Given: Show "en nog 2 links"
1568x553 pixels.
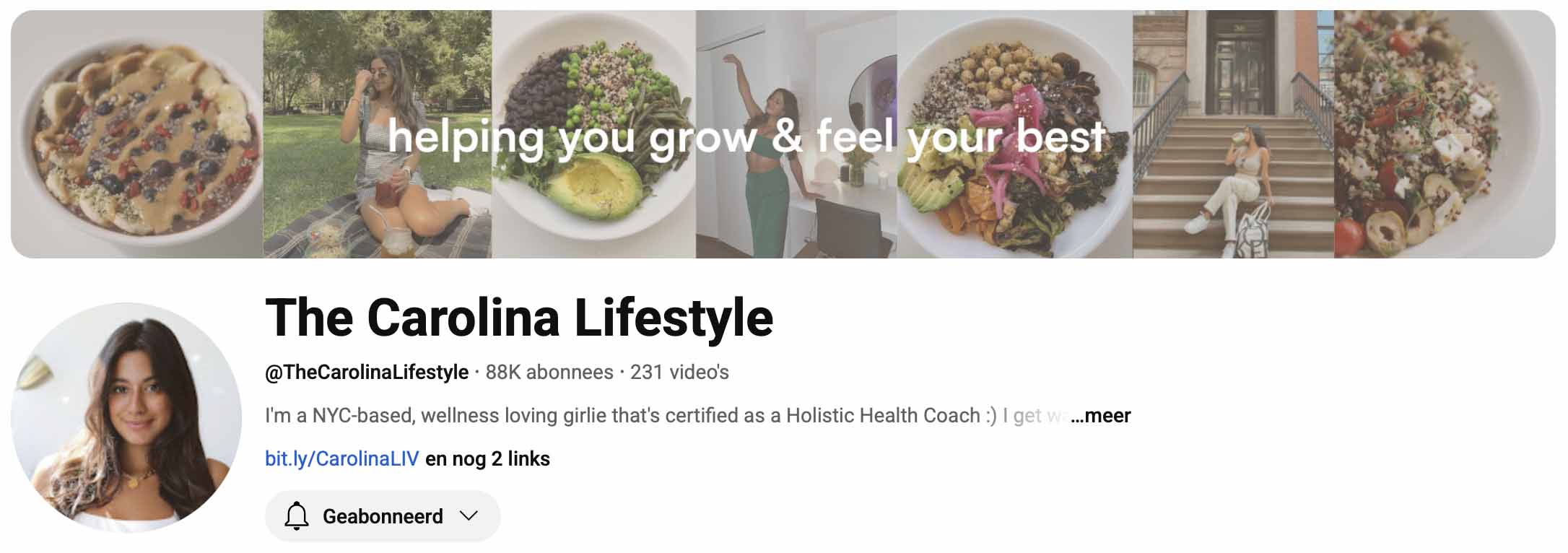Looking at the screenshot, I should click(487, 459).
